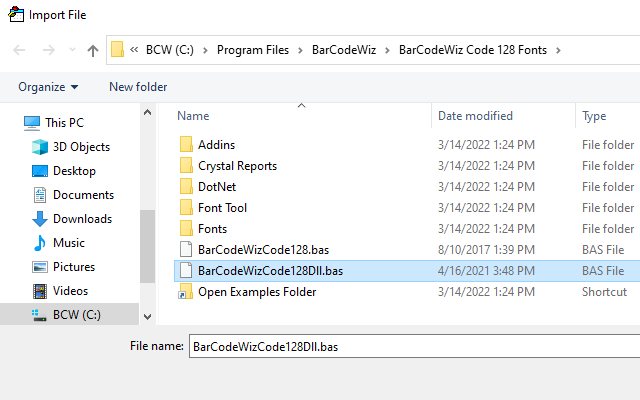This screenshot has height=400, width=640.
Task: Open the BarCodeWiz breadcrumb segment
Action: [x=344, y=50]
